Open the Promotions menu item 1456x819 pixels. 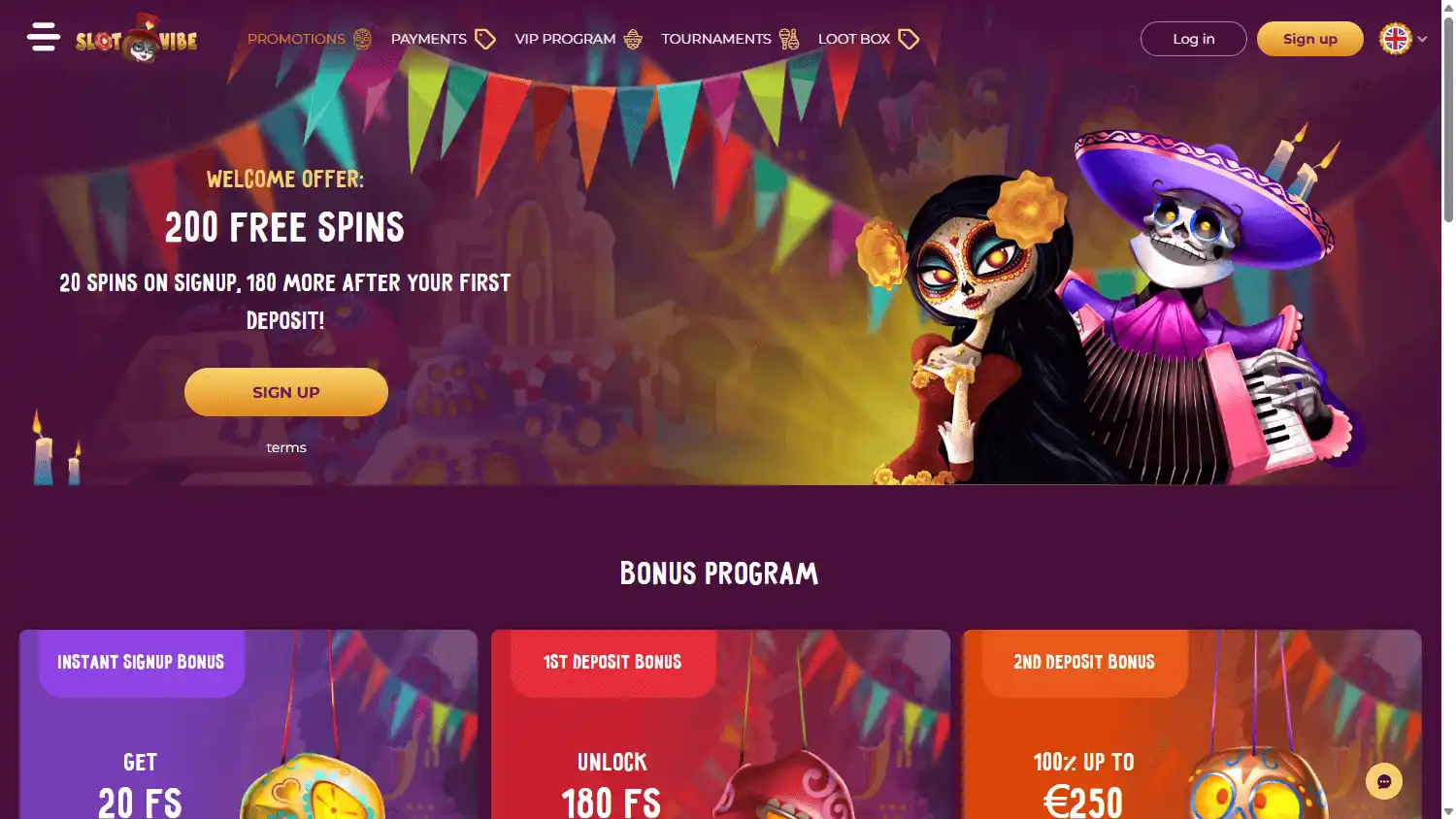pyautogui.click(x=296, y=39)
